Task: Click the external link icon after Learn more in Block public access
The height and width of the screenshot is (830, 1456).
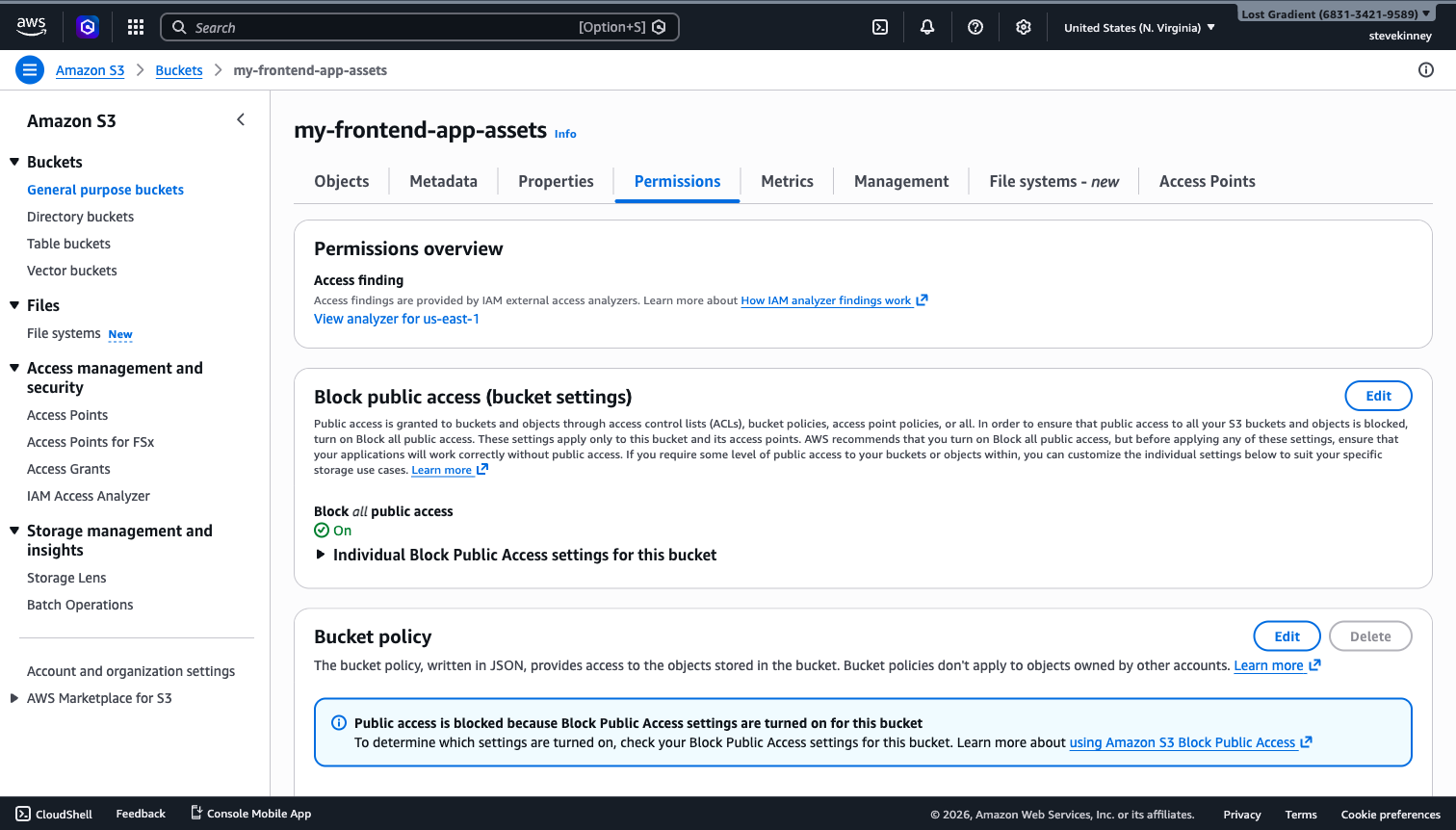Action: pos(482,470)
